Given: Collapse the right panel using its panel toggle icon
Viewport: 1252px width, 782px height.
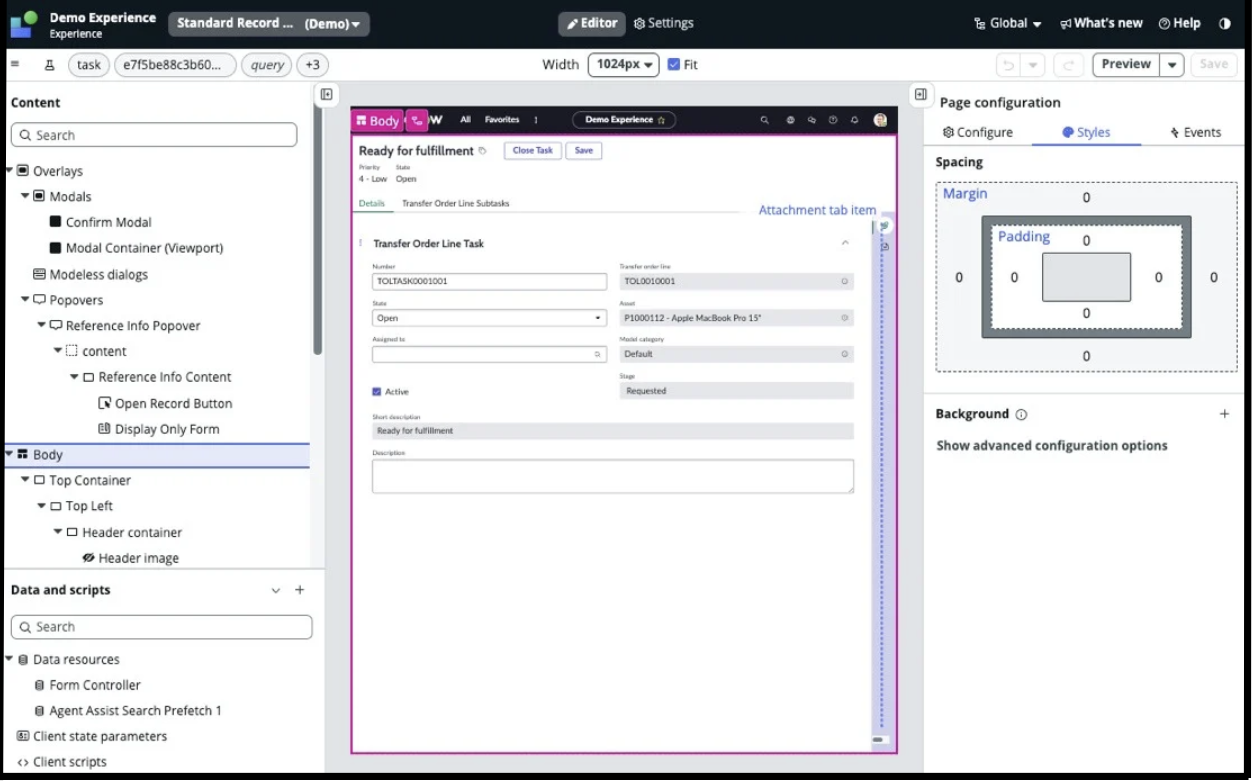Looking at the screenshot, I should (x=920, y=93).
